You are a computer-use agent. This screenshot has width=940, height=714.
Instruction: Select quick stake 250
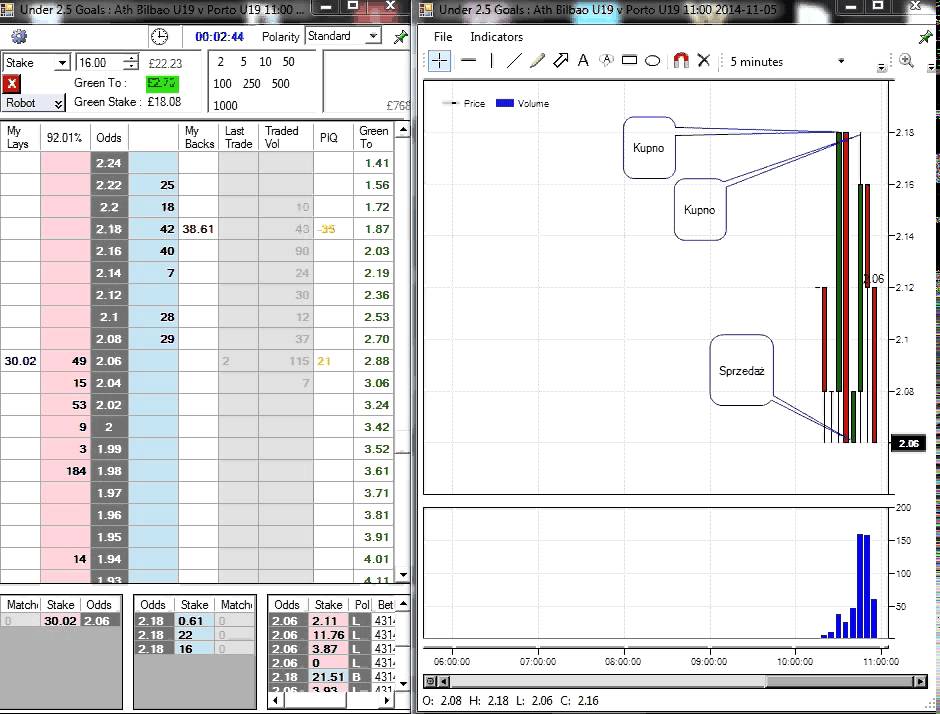251,83
